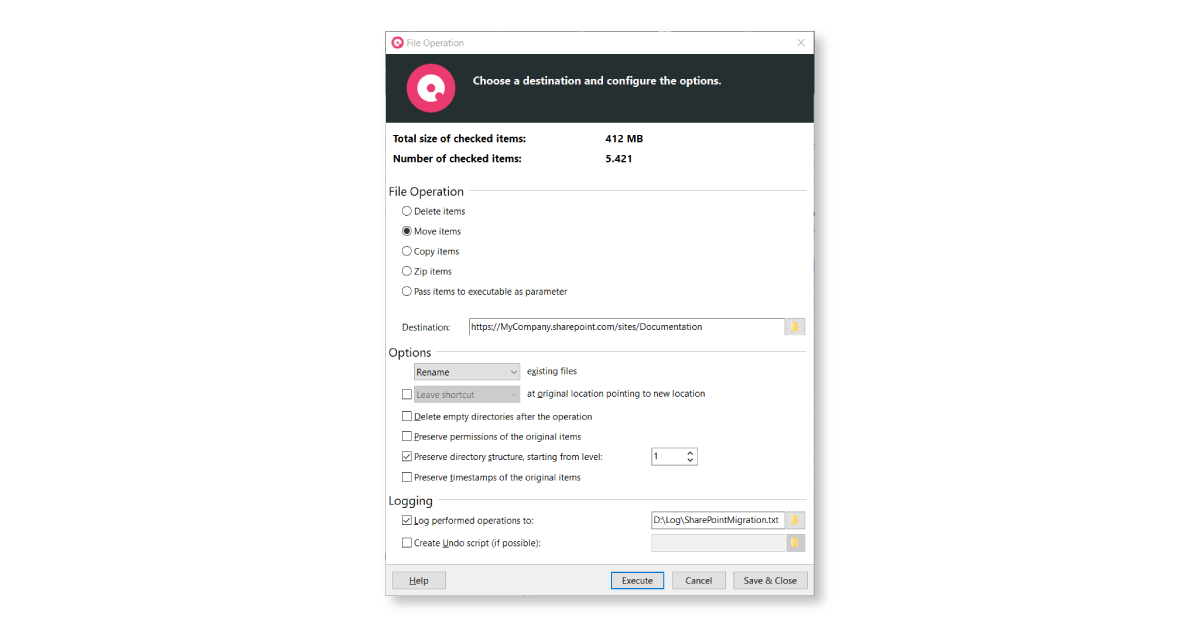Viewport: 1200px width, 627px height.
Task: Click the browse icon beside Undo script
Action: point(795,543)
